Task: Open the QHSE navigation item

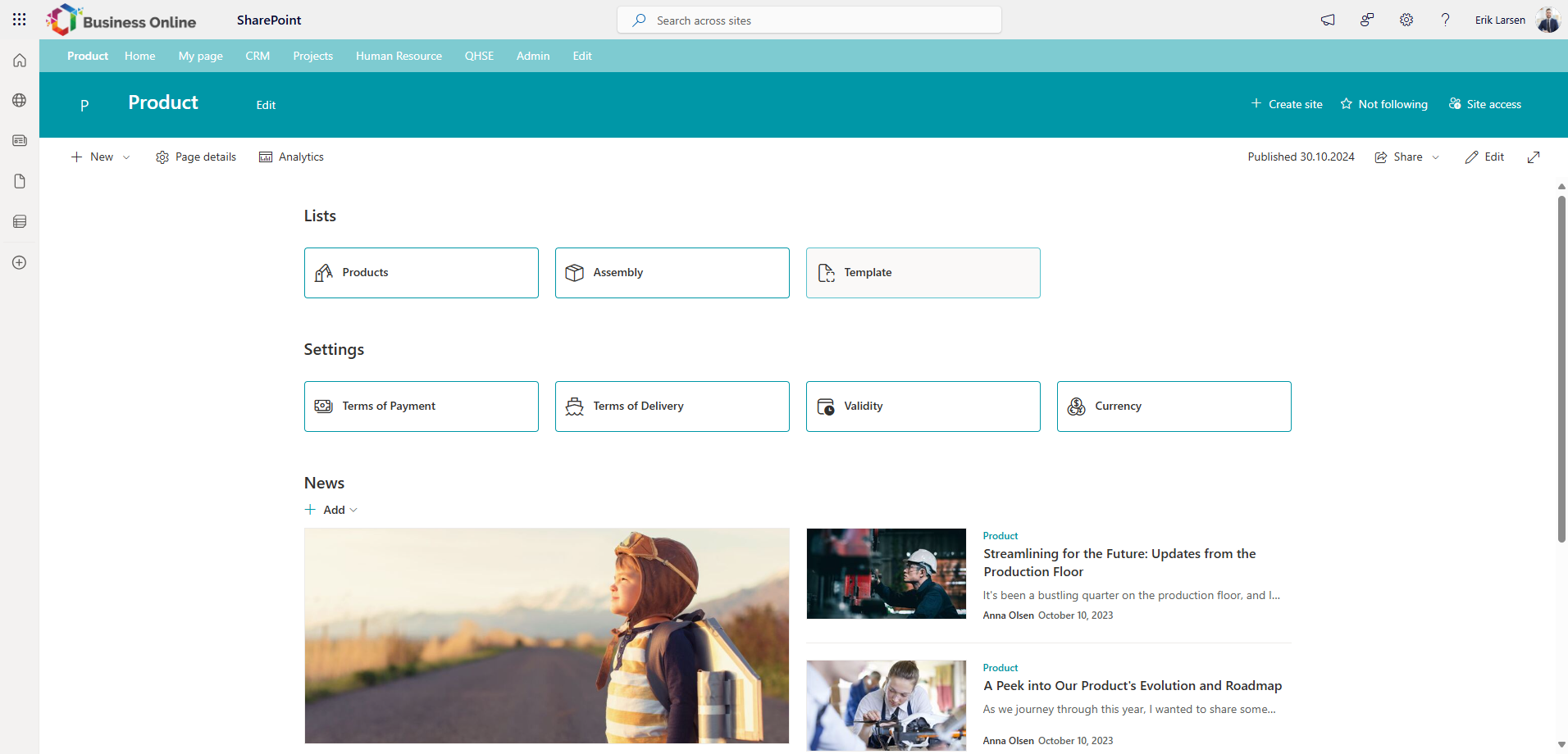Action: [x=479, y=56]
